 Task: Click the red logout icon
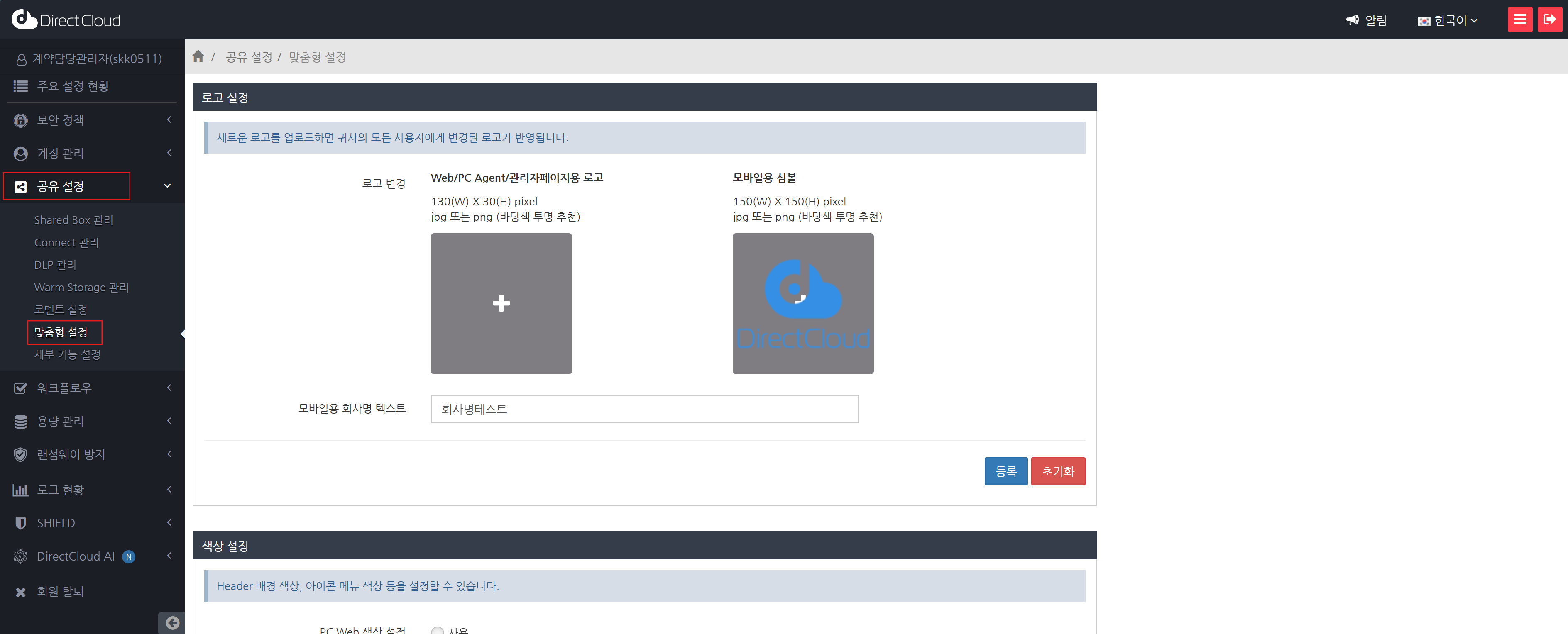pyautogui.click(x=1549, y=20)
